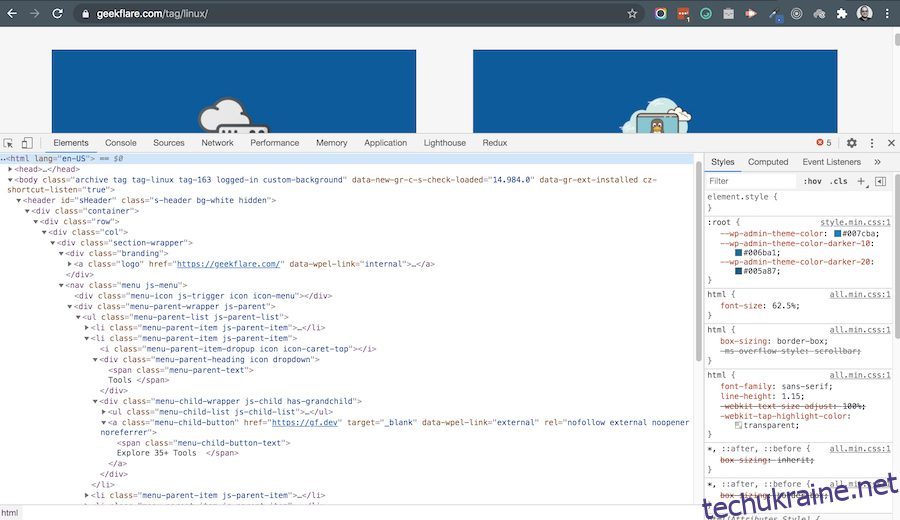Show more sidebar tabs with chevron
This screenshot has width=900, height=520.
(x=878, y=162)
